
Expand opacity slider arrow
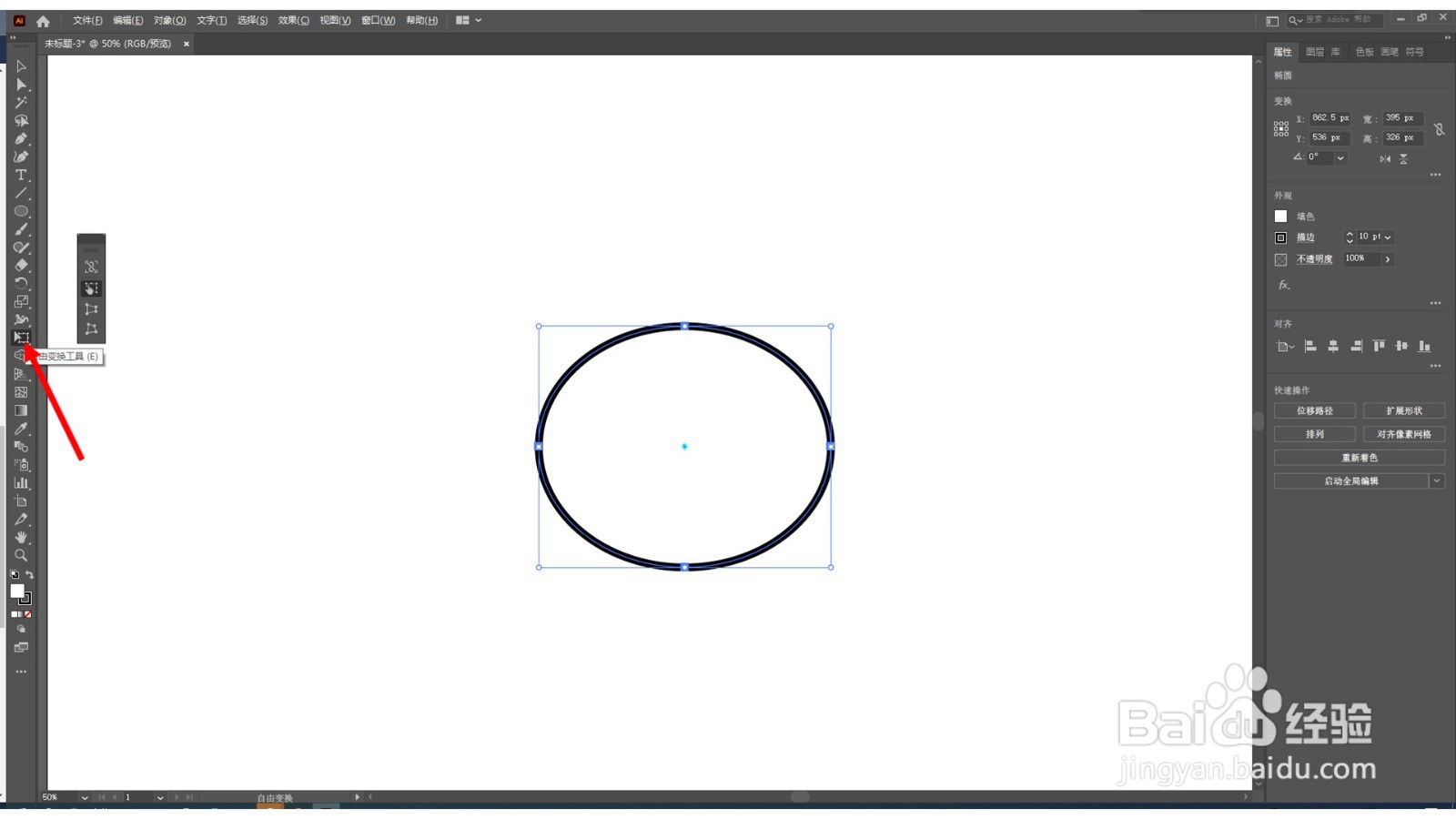point(1388,259)
